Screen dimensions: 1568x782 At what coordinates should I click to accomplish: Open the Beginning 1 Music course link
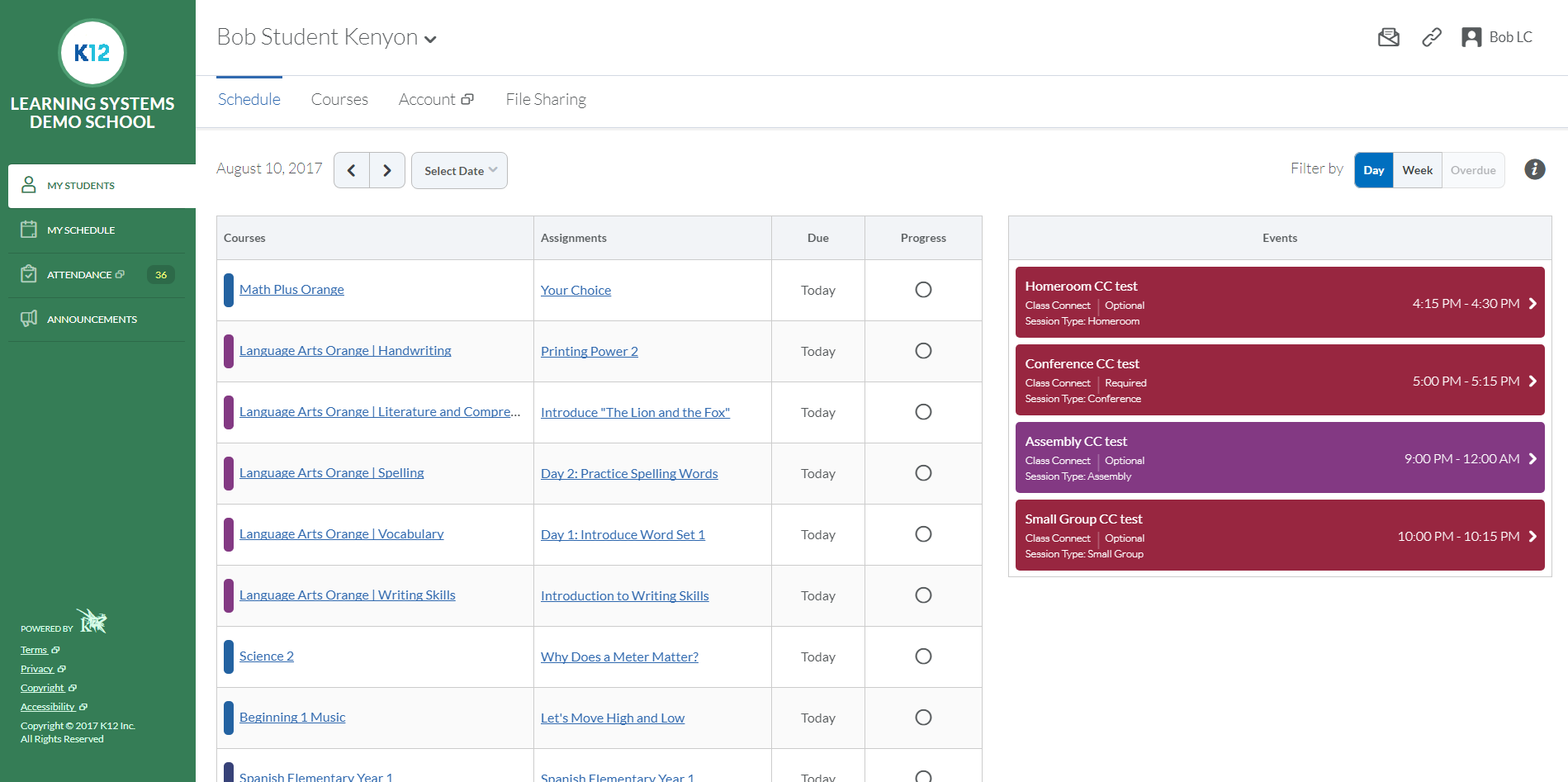[292, 718]
